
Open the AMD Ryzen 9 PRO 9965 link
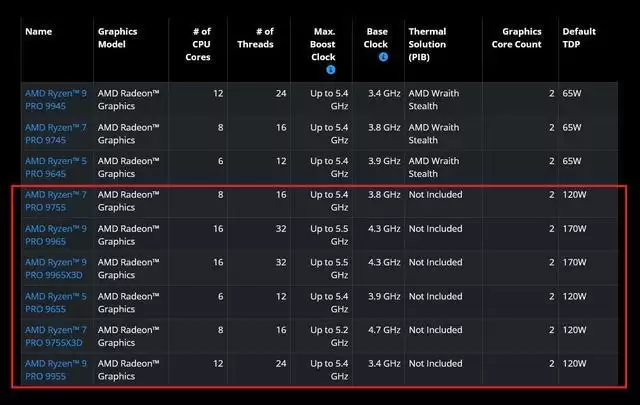[x=56, y=235]
